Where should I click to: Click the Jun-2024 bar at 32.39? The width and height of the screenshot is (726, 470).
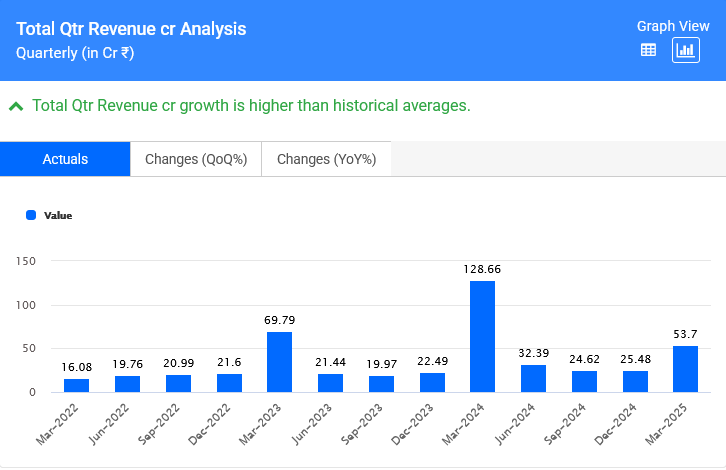(533, 379)
